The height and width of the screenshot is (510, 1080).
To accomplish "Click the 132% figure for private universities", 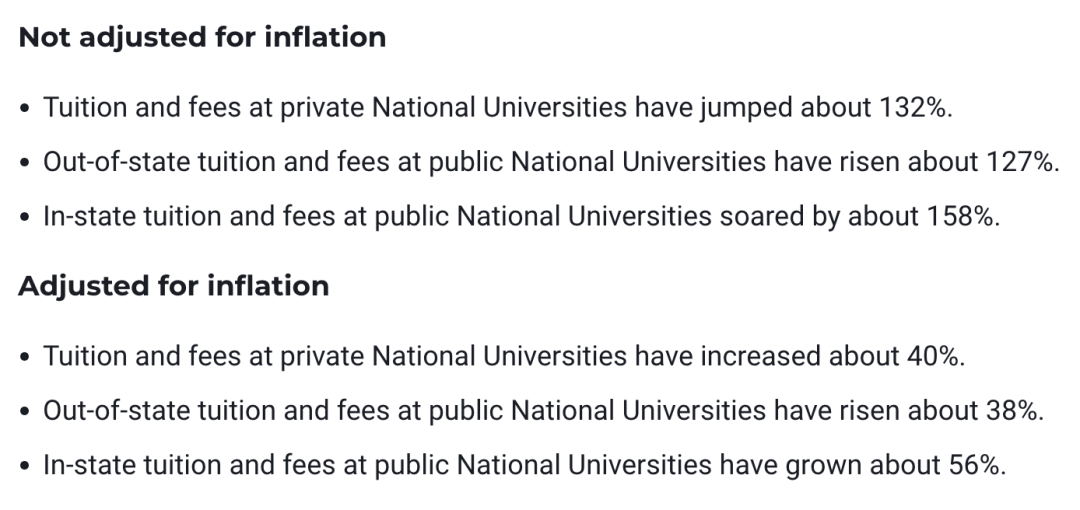I will (916, 108).
